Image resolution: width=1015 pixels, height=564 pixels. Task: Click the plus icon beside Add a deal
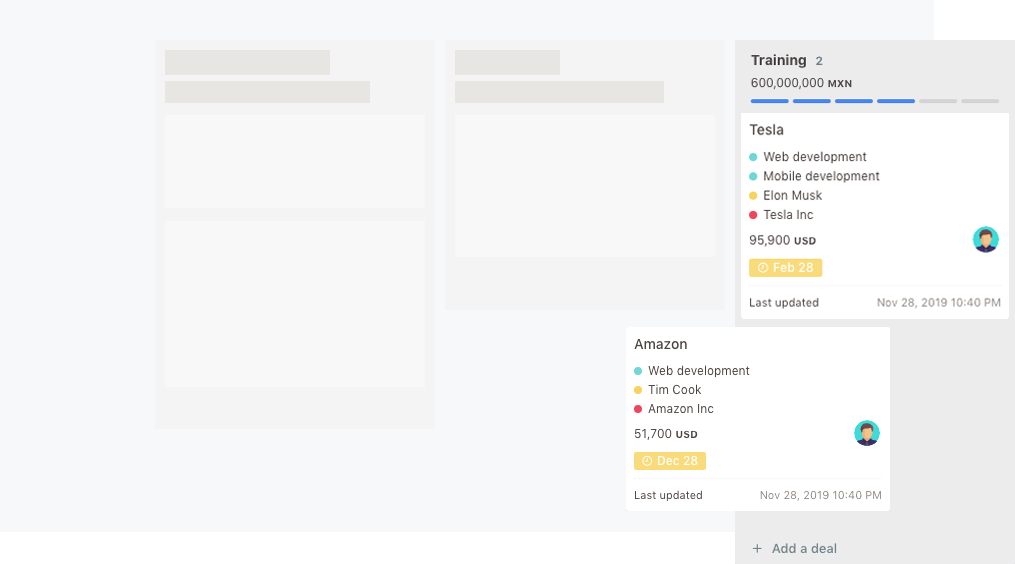tap(757, 549)
